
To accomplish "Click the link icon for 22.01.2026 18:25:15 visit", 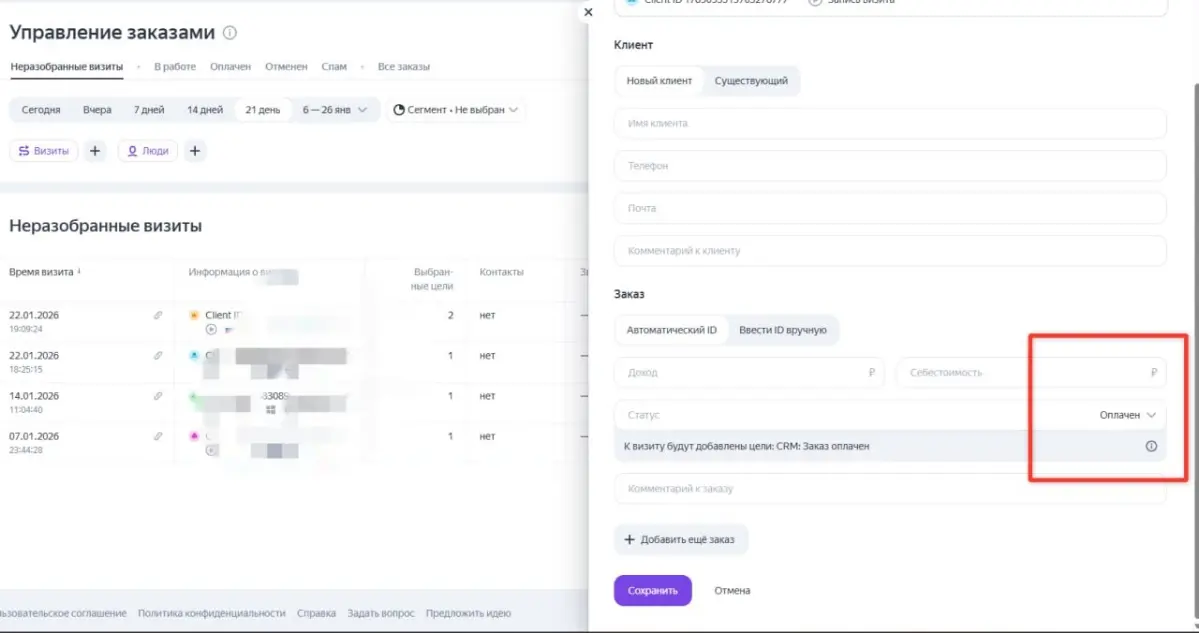I will 158,355.
